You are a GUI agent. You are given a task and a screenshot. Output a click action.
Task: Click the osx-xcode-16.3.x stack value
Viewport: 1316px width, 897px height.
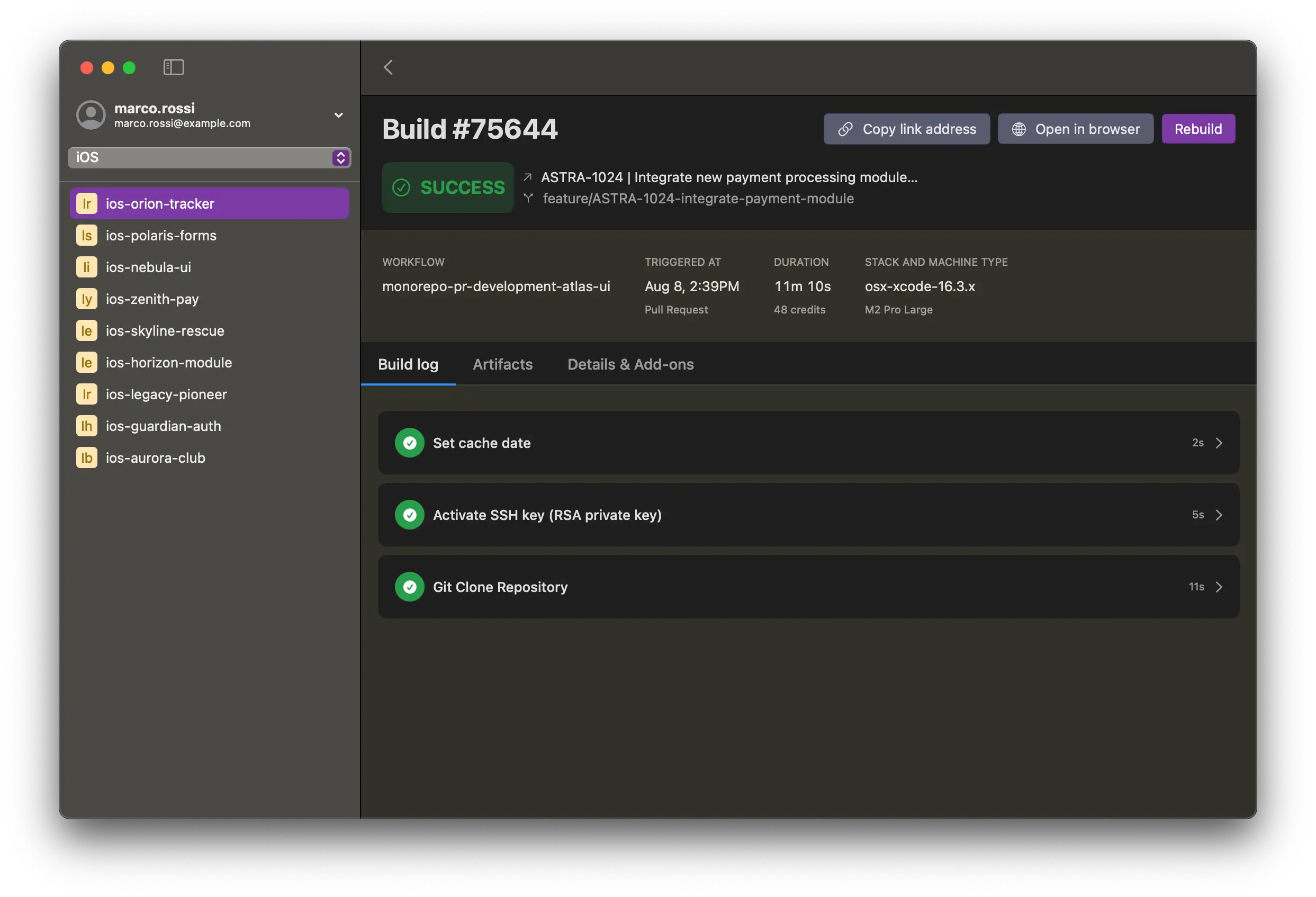click(920, 286)
